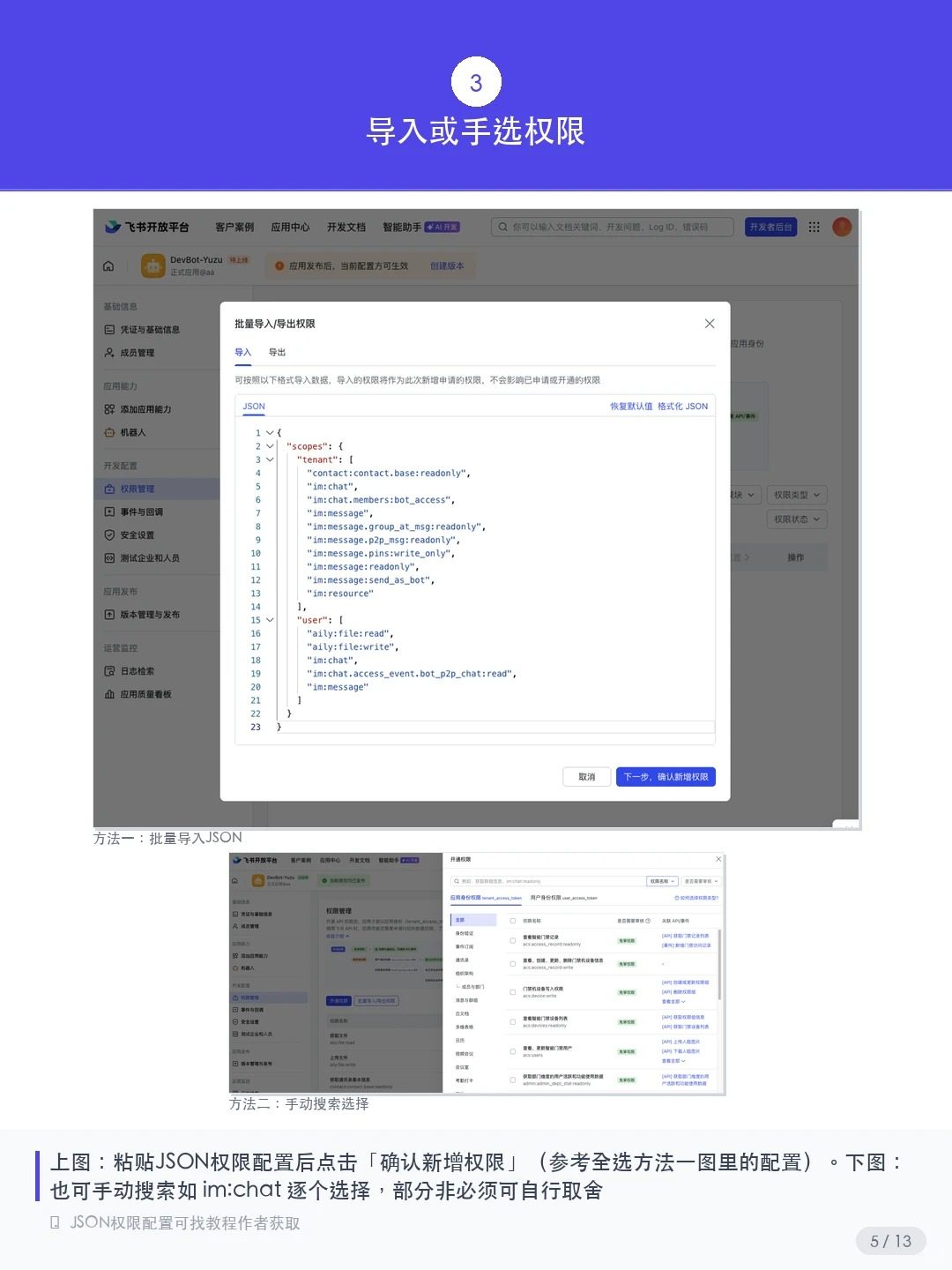Switch to the 导出 tab in the dialog

[277, 352]
